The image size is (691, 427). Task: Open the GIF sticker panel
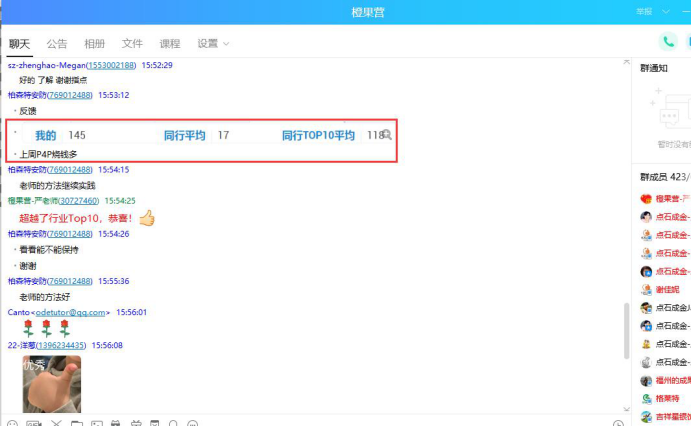(34, 424)
